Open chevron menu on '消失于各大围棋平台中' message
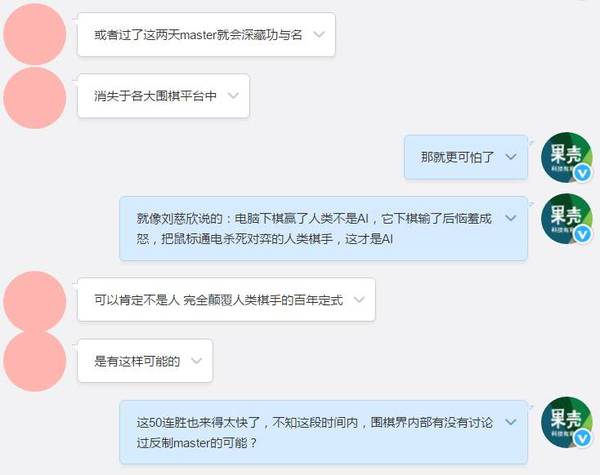This screenshot has width=600, height=475. click(x=233, y=95)
